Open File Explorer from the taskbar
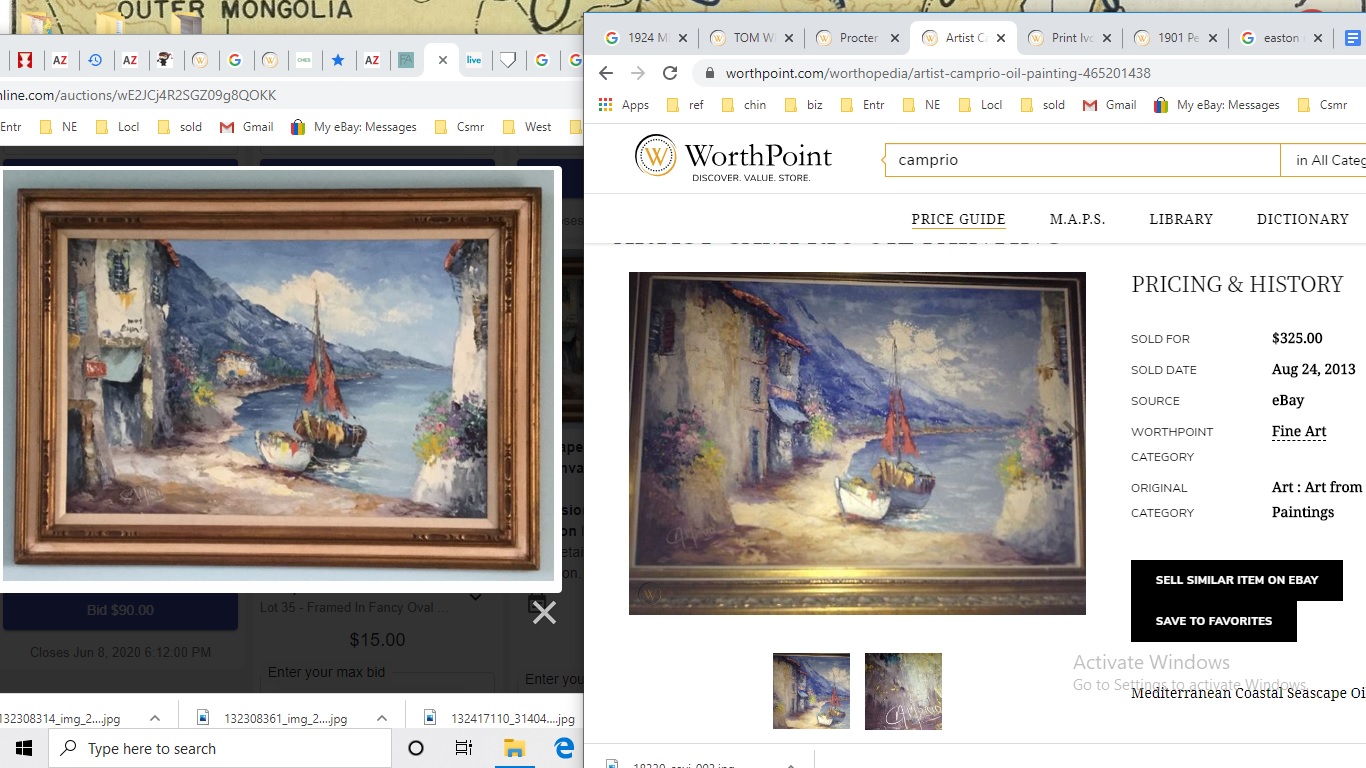The width and height of the screenshot is (1366, 768). (x=513, y=748)
